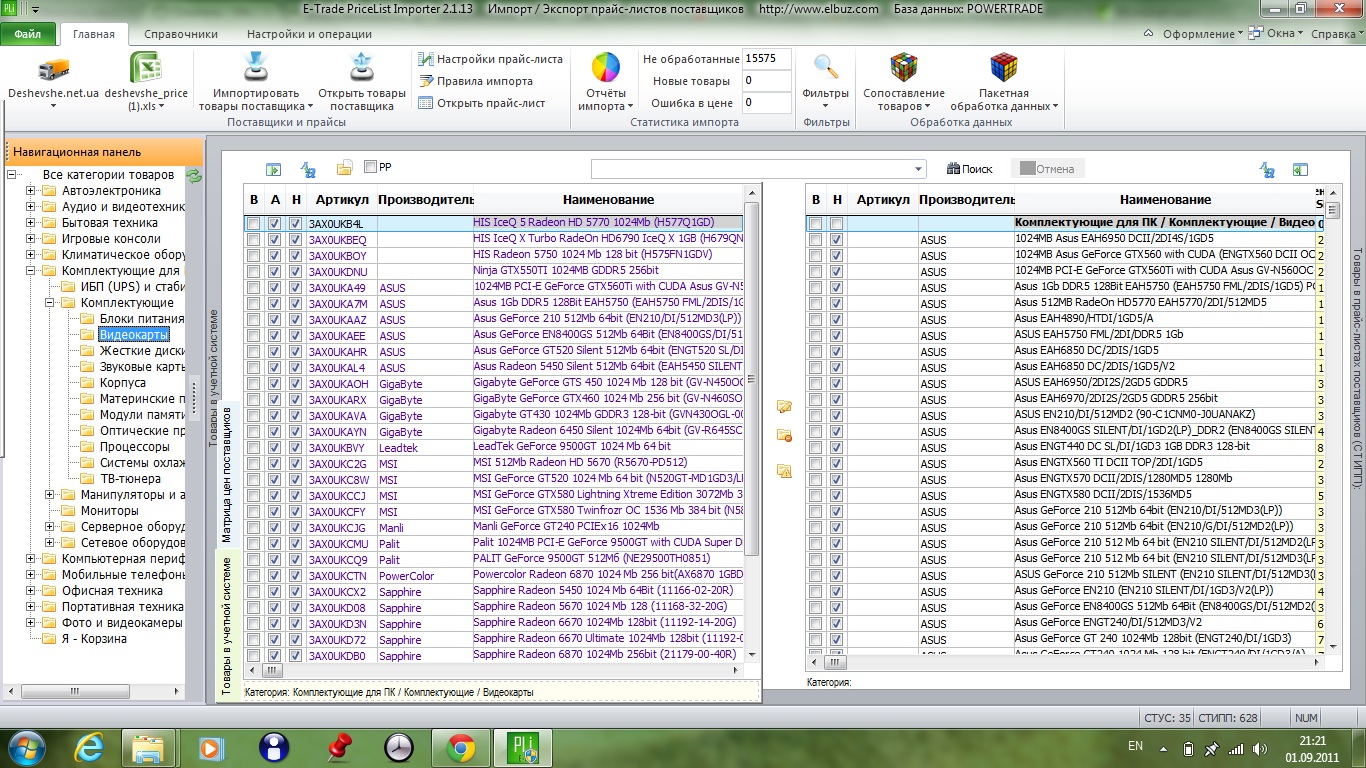Select the Видеокарты tree item
The width and height of the screenshot is (1366, 768).
[x=134, y=335]
